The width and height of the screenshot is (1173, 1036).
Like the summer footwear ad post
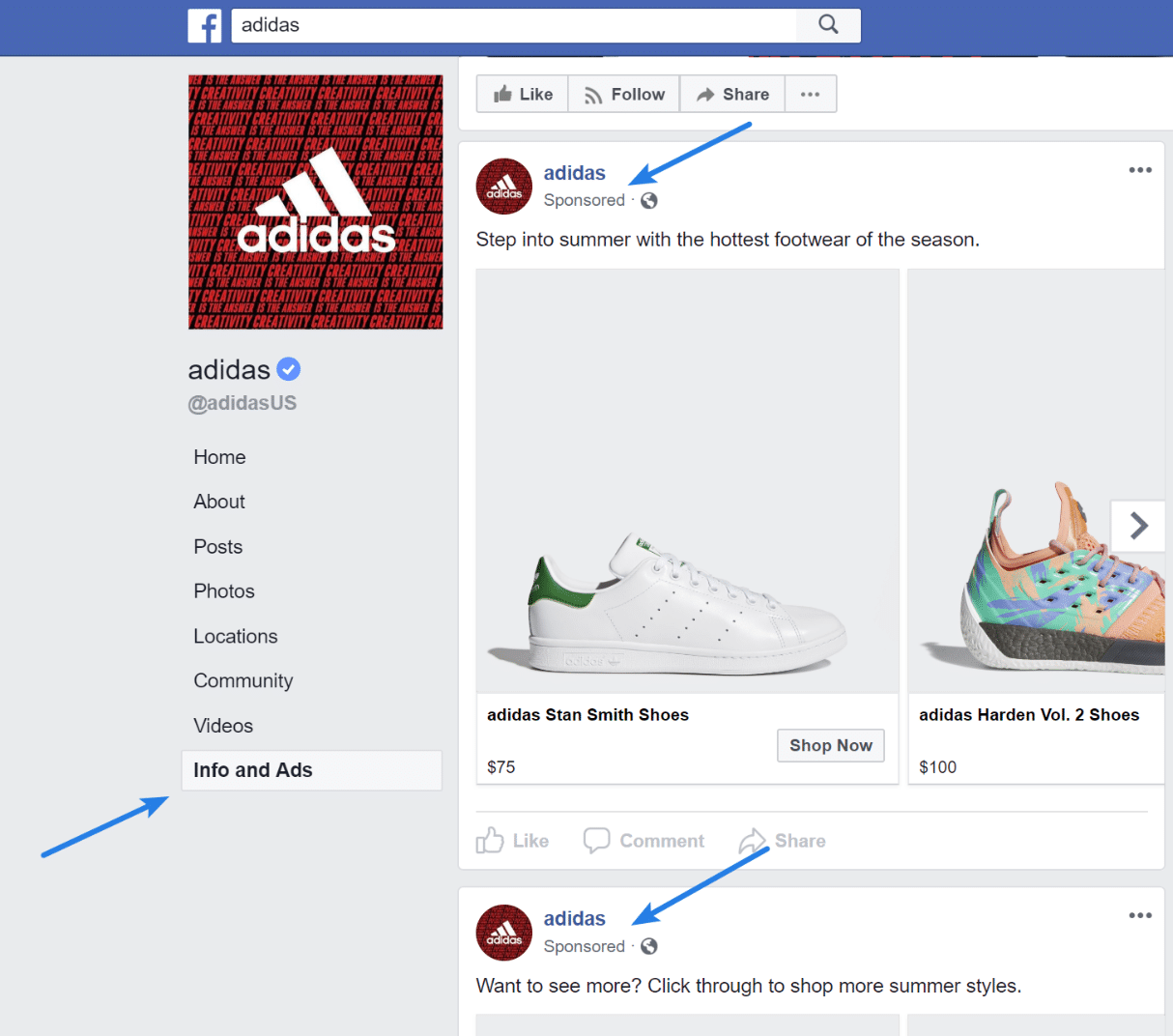point(512,841)
